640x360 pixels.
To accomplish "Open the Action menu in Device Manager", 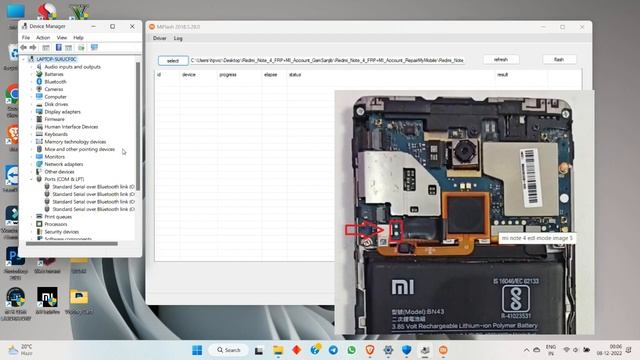I will tap(43, 38).
